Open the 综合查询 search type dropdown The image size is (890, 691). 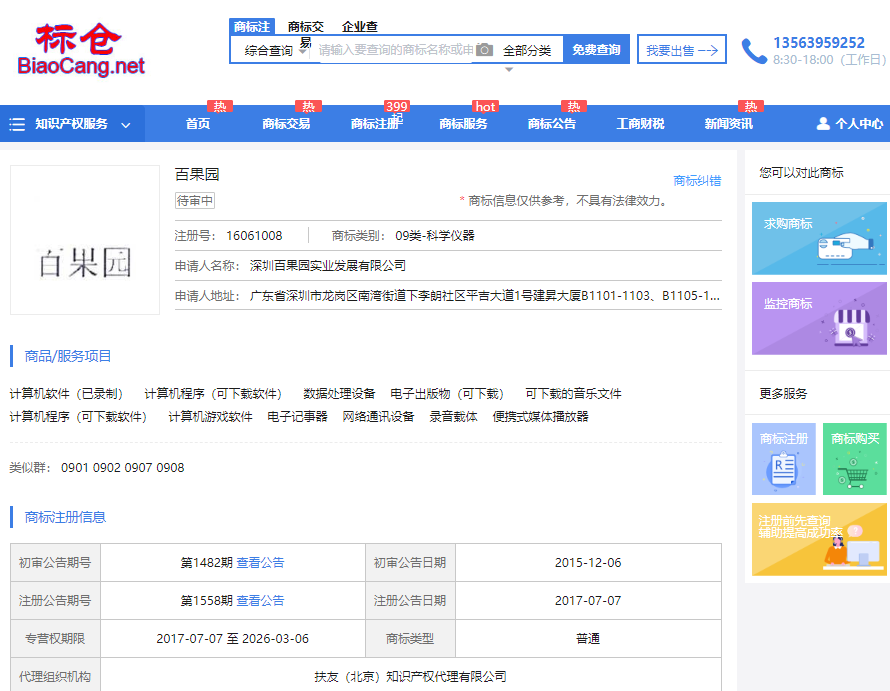[x=275, y=51]
